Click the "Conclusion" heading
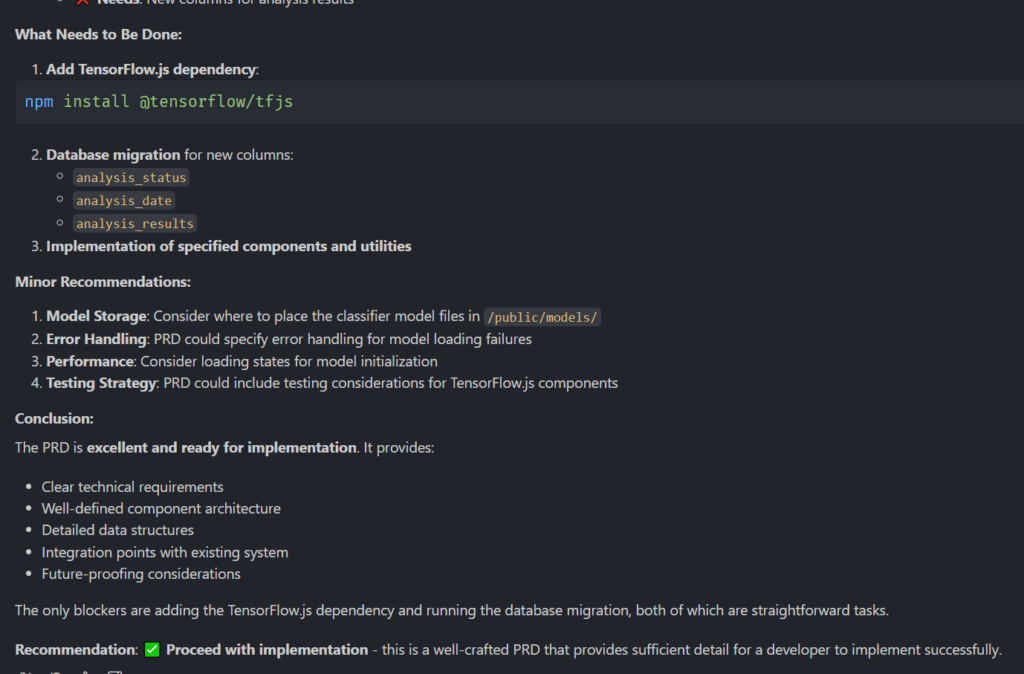Viewport: 1024px width, 674px height. click(54, 419)
